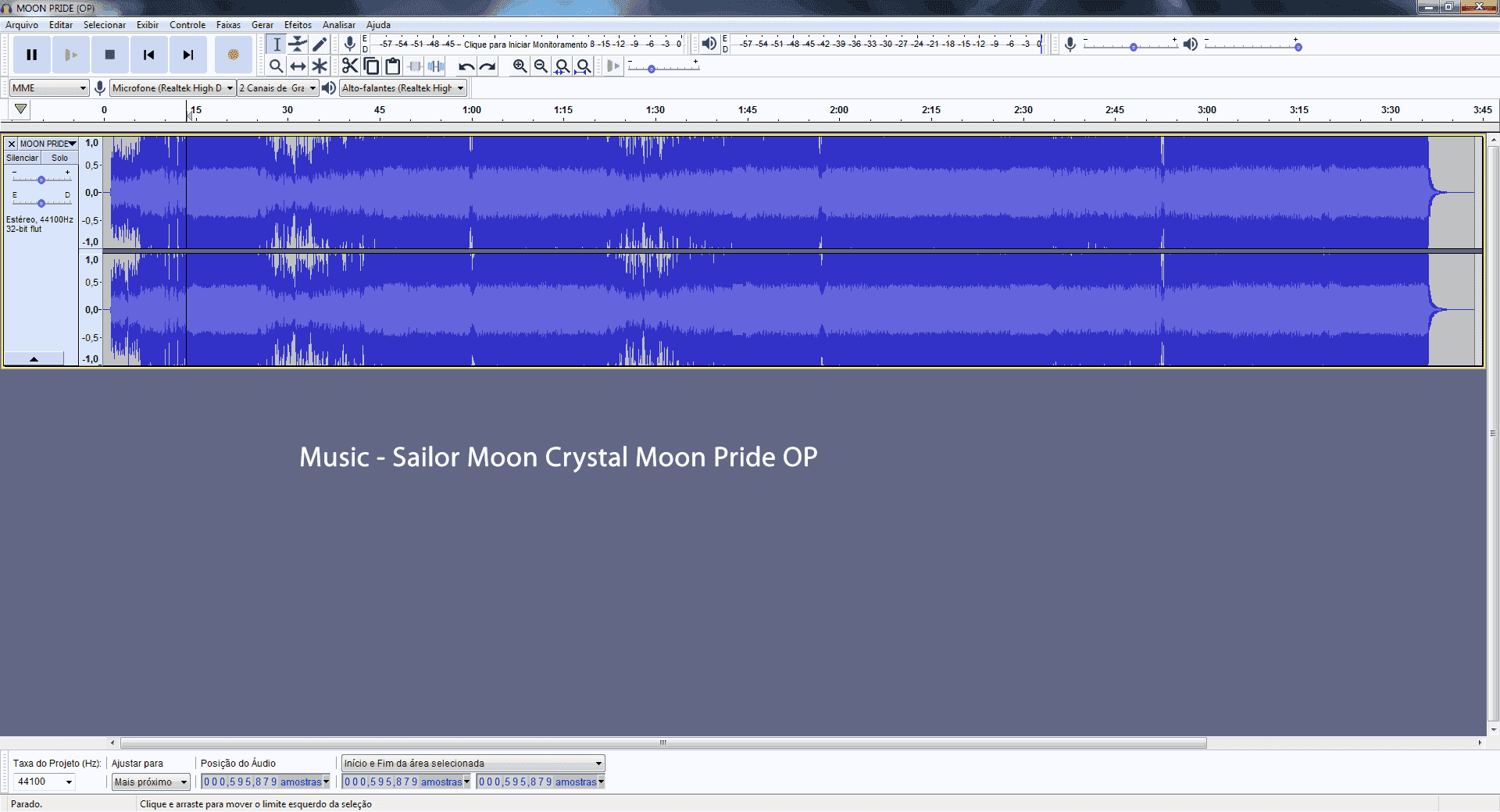Skip to the start of the track
Screen dimensions: 1500x812
pyautogui.click(x=149, y=55)
